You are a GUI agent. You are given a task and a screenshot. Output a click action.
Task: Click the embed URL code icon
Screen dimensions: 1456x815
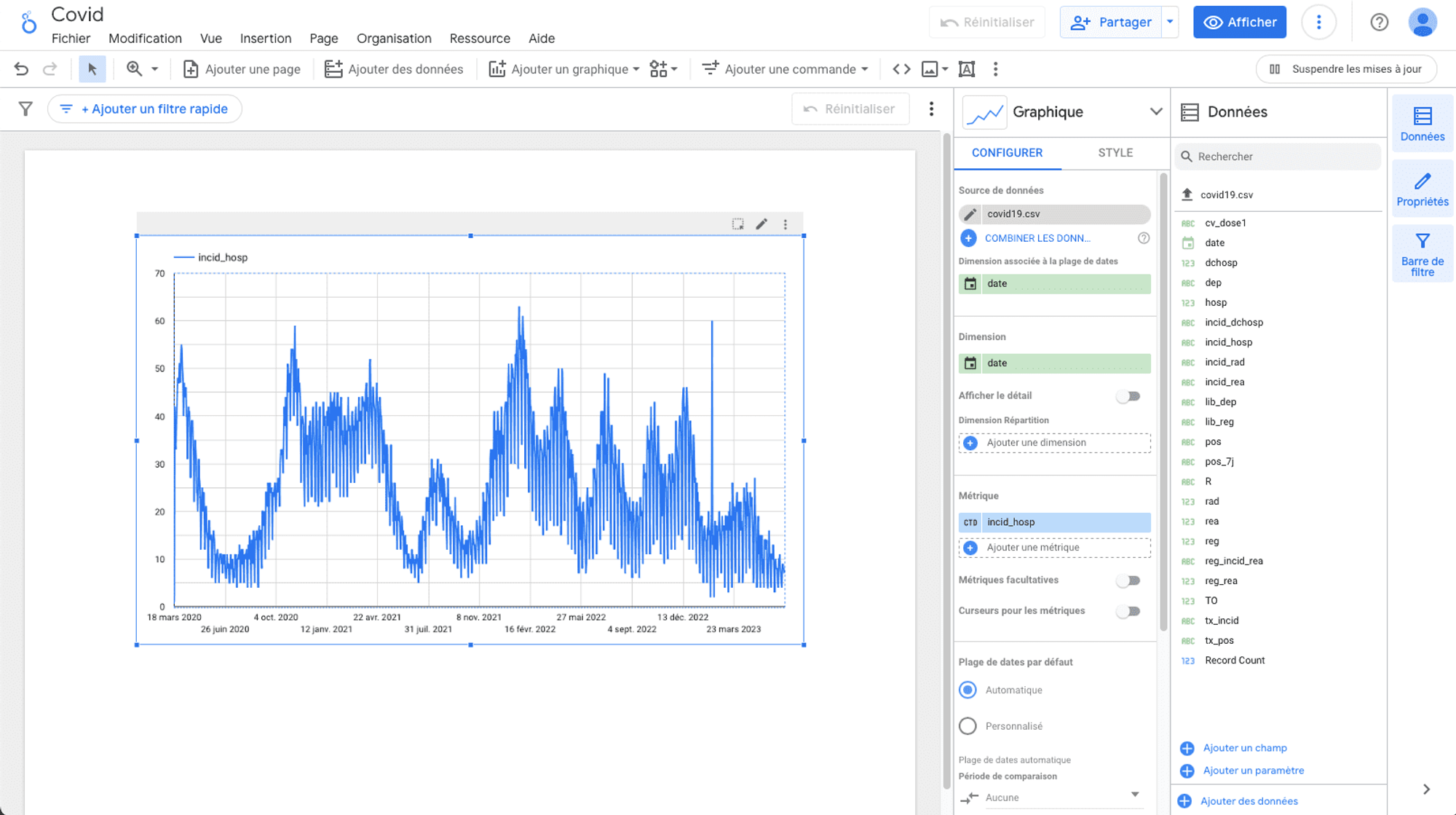click(x=901, y=69)
